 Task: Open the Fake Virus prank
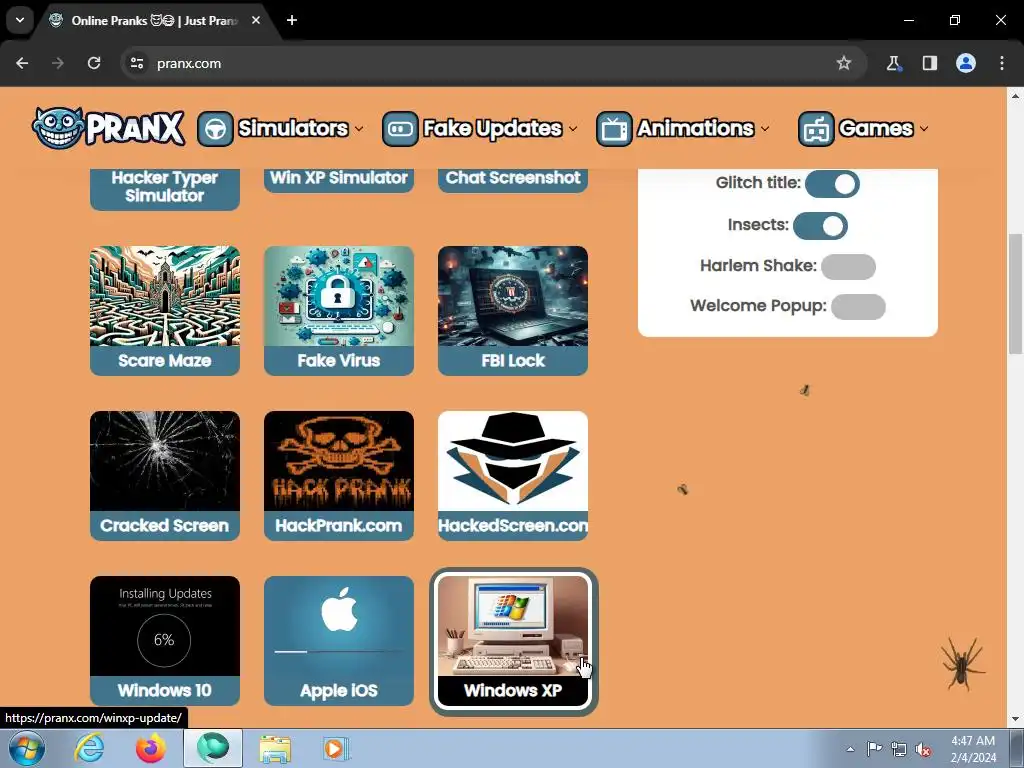tap(338, 311)
